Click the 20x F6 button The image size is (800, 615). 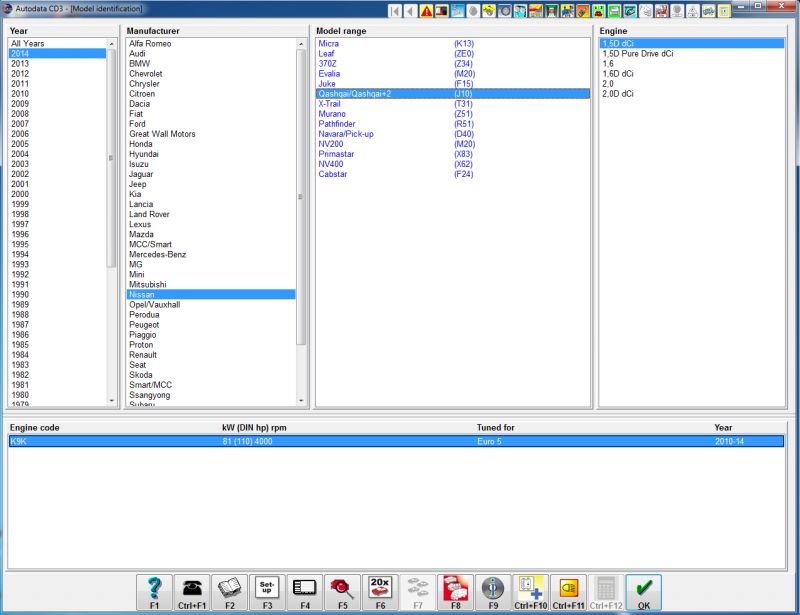381,593
